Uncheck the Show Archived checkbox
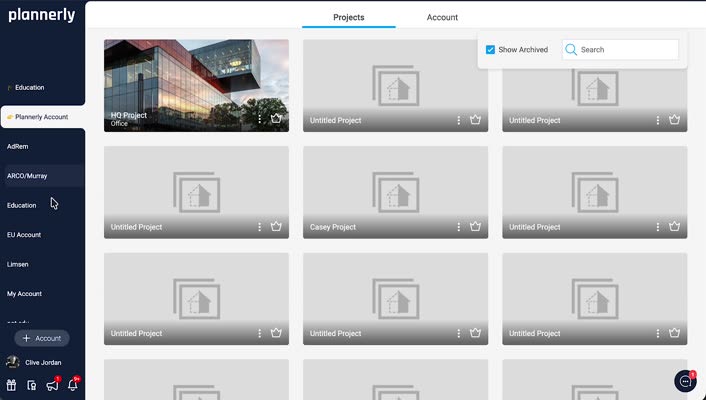Viewport: 706px width, 400px height. pyautogui.click(x=490, y=50)
